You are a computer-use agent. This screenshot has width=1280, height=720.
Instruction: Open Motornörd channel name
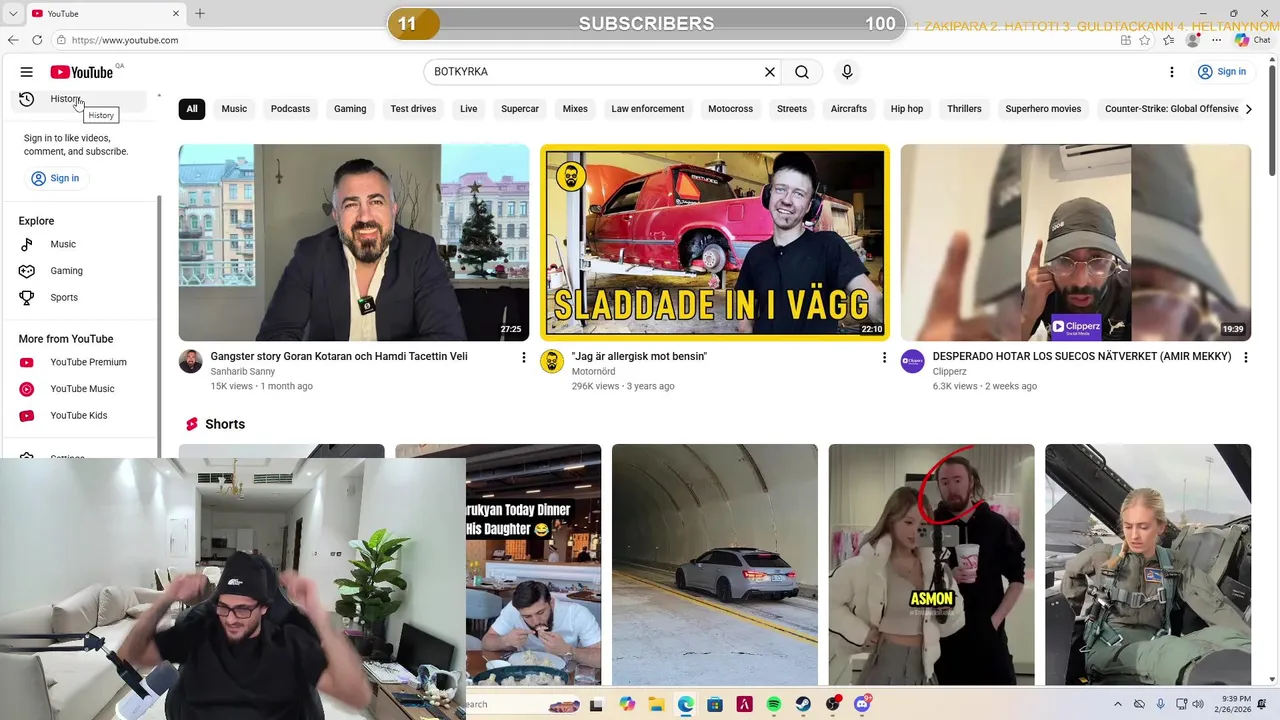[x=594, y=372]
